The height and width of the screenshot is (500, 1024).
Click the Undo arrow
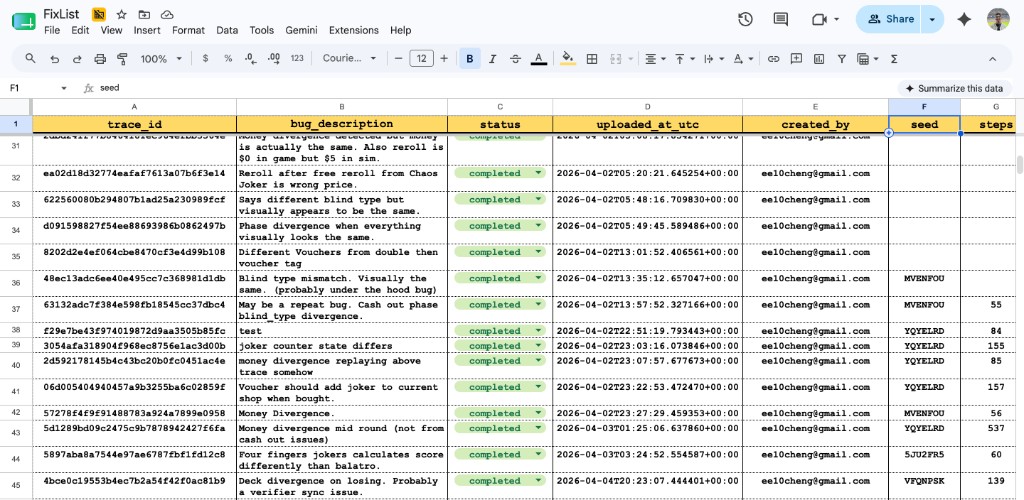[55, 59]
